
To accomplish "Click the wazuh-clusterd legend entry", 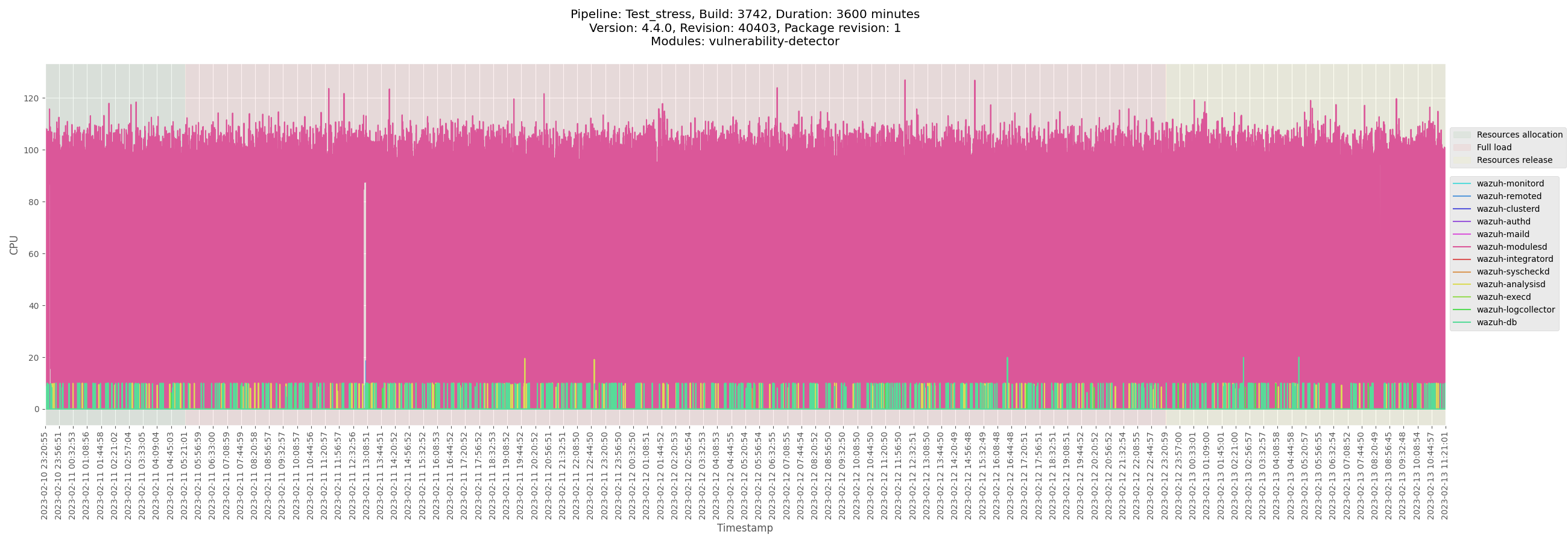I will click(1508, 209).
